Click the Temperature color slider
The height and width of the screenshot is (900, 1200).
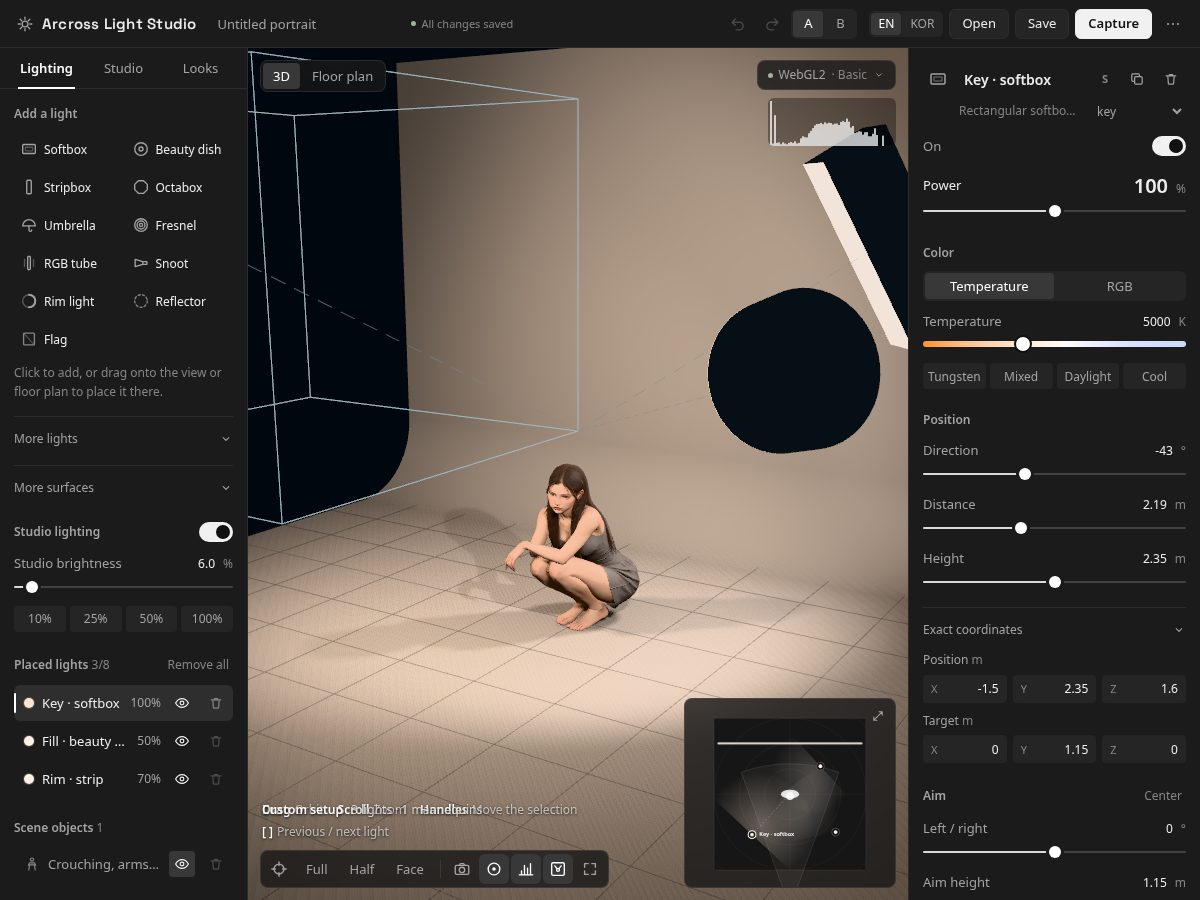coord(1054,344)
